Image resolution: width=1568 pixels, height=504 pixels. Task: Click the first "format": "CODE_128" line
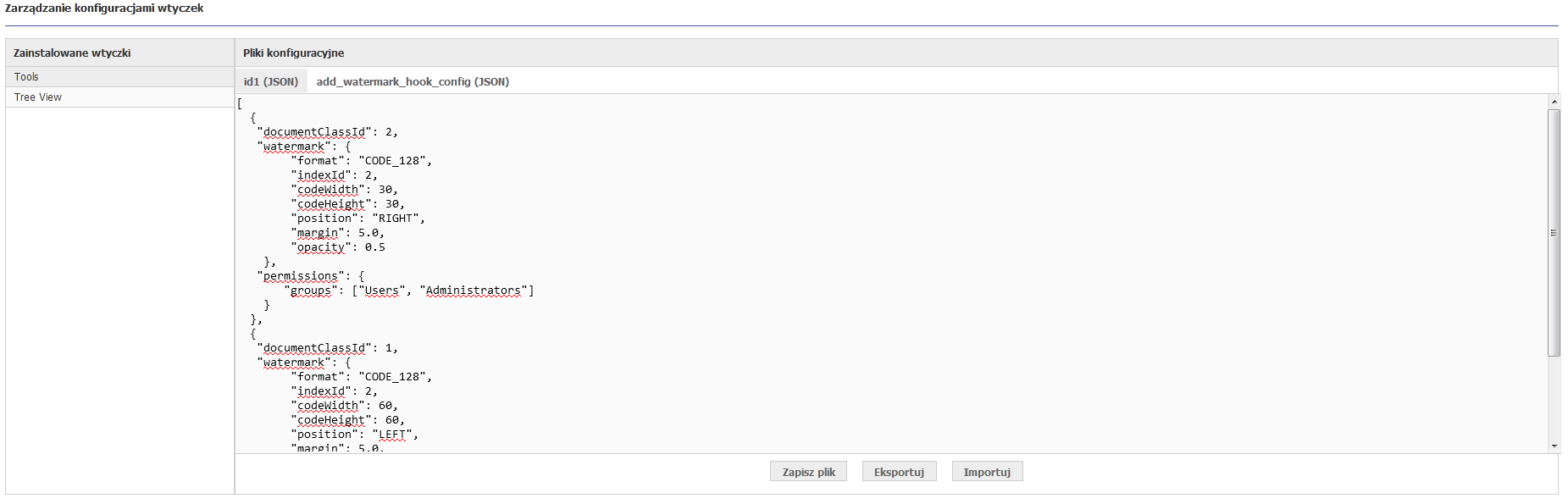coord(362,161)
